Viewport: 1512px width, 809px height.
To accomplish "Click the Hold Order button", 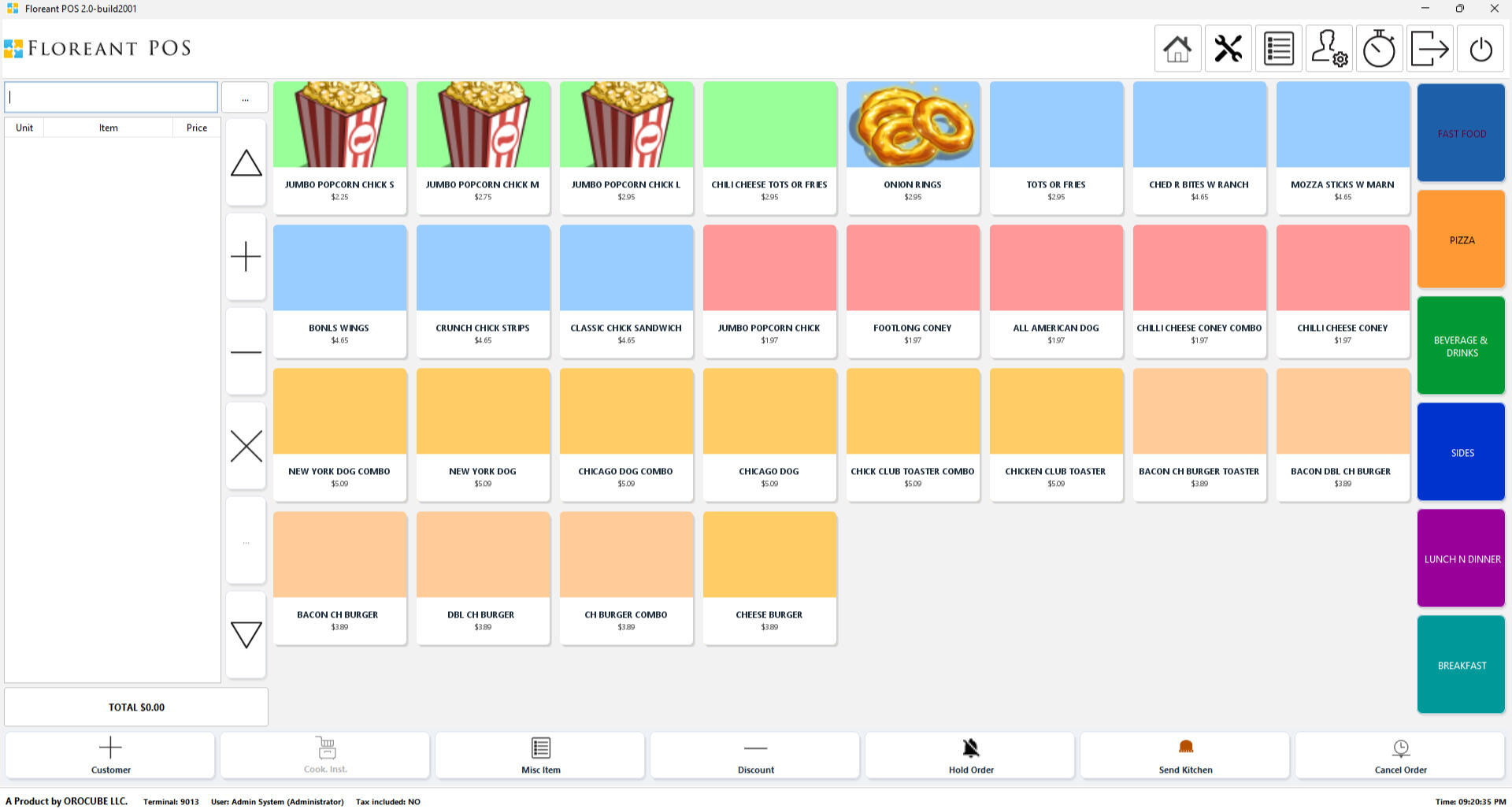I will pyautogui.click(x=970, y=755).
